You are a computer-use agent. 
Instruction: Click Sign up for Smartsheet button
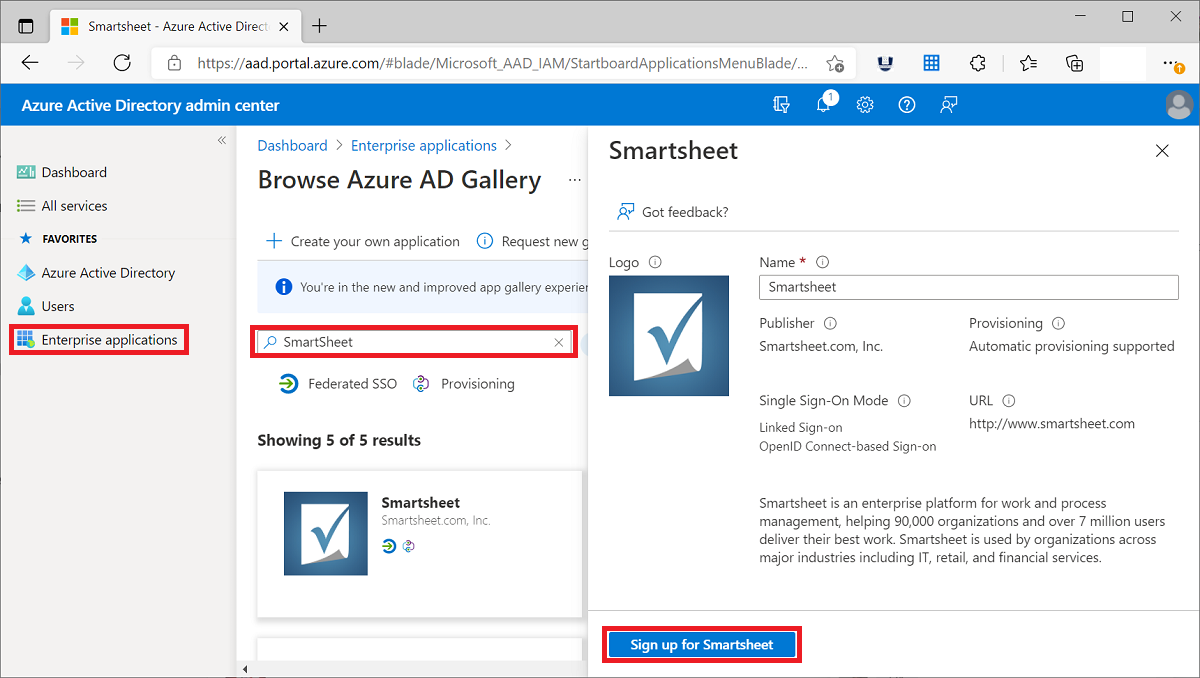(x=702, y=645)
